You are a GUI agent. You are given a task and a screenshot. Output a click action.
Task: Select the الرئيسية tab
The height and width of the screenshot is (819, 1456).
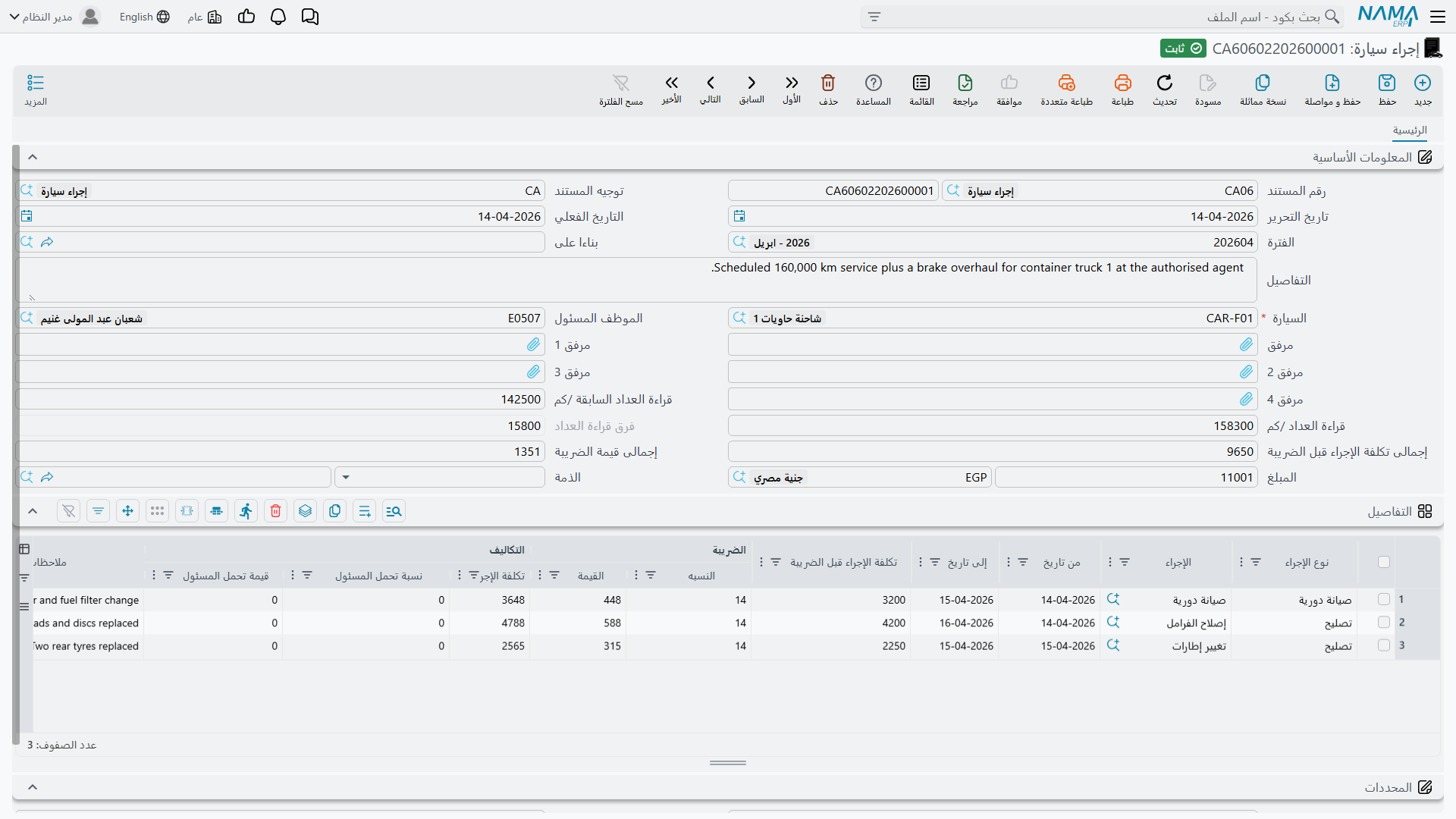pos(1410,130)
